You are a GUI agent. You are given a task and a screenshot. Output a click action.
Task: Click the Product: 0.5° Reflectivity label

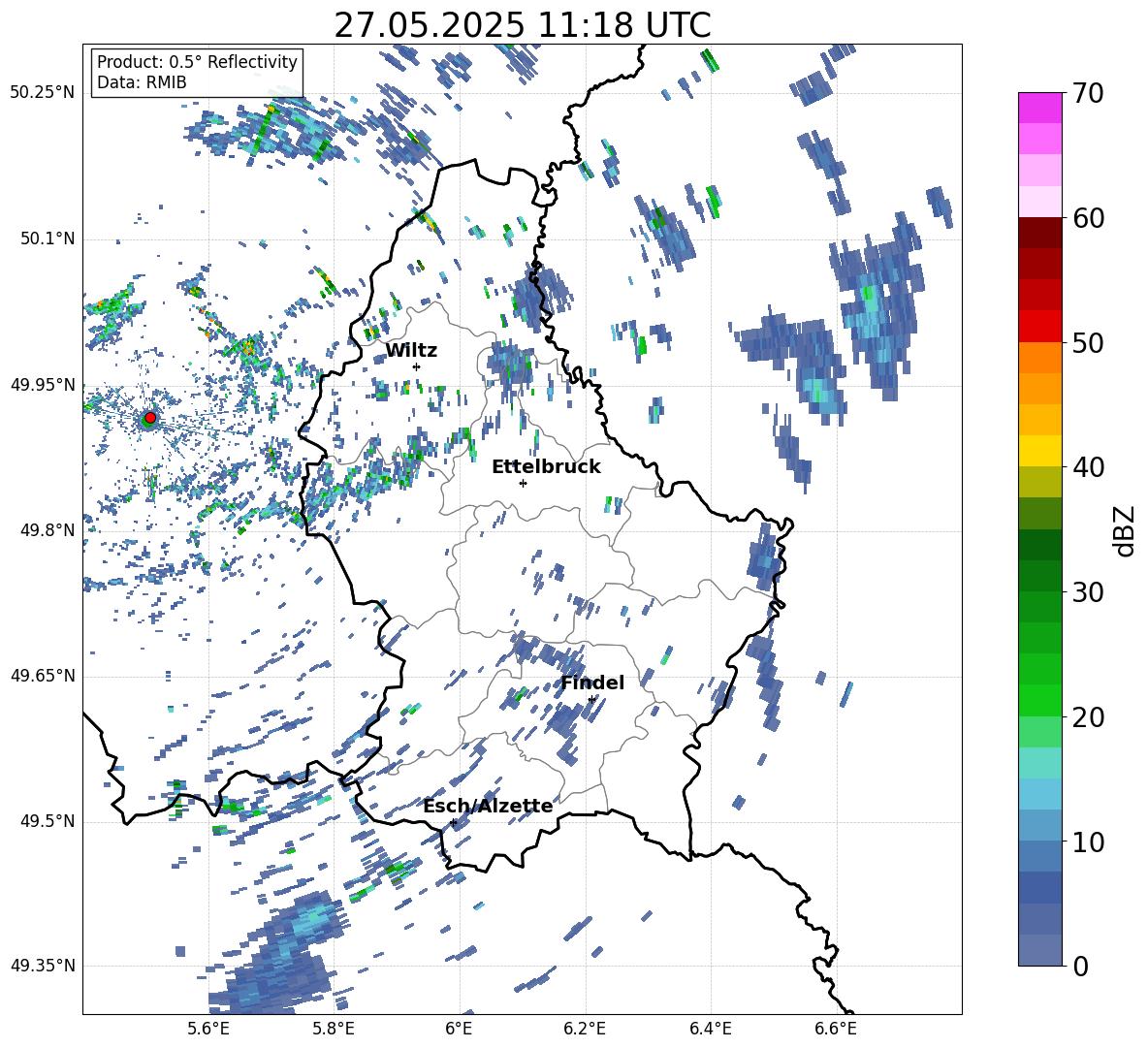[x=197, y=61]
